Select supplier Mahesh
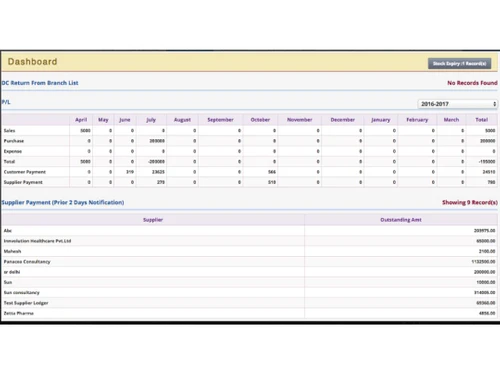 [x=12, y=251]
